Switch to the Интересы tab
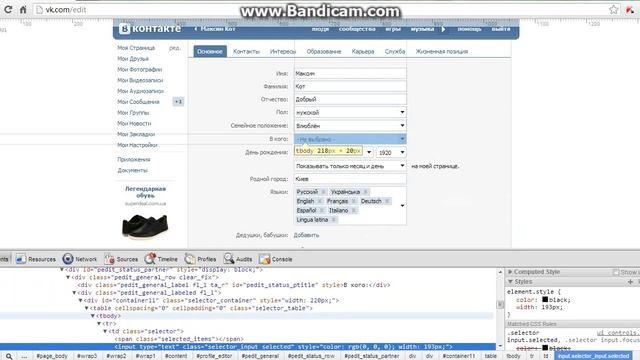This screenshot has height=360, width=640. (283, 51)
